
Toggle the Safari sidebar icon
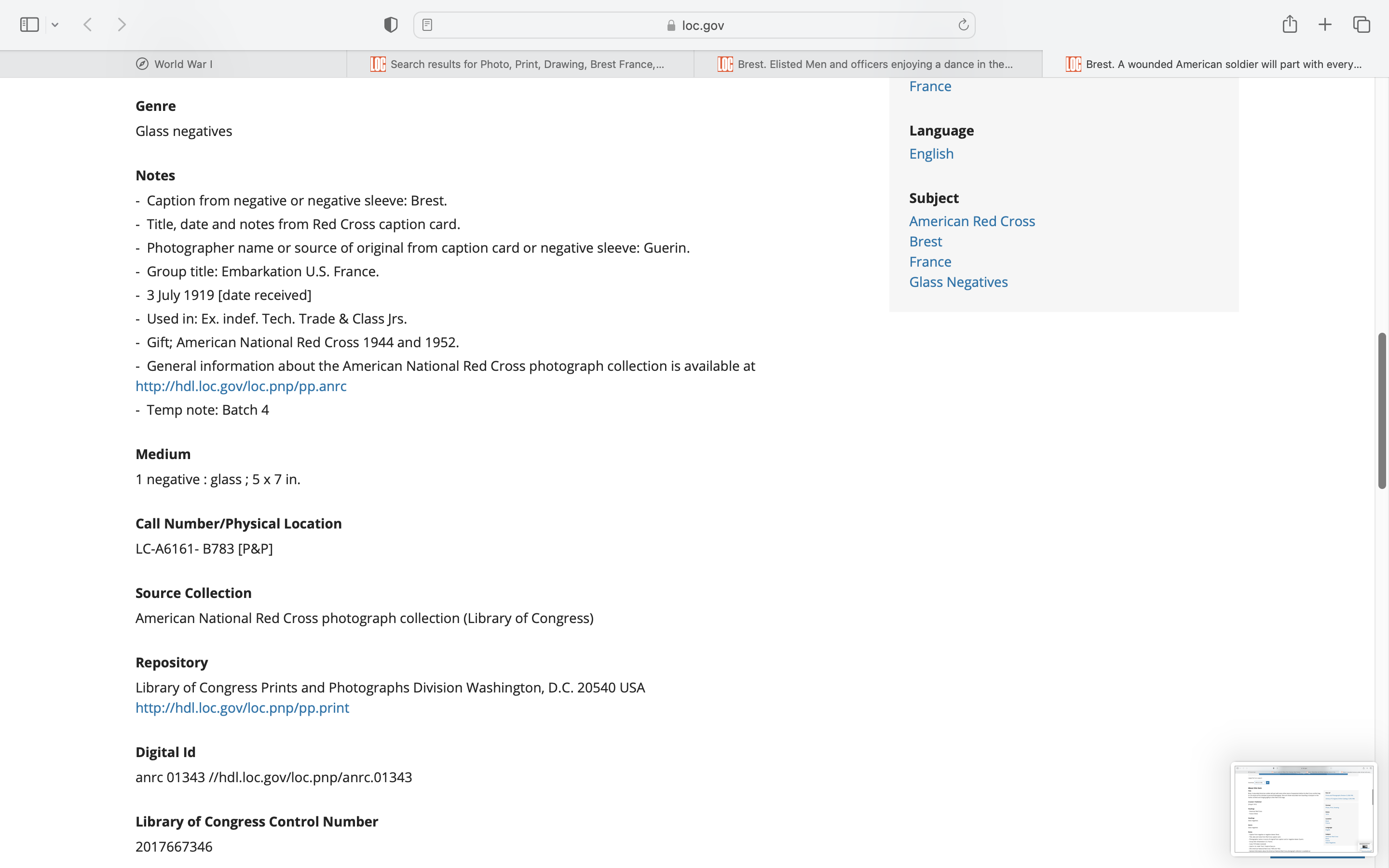29,25
